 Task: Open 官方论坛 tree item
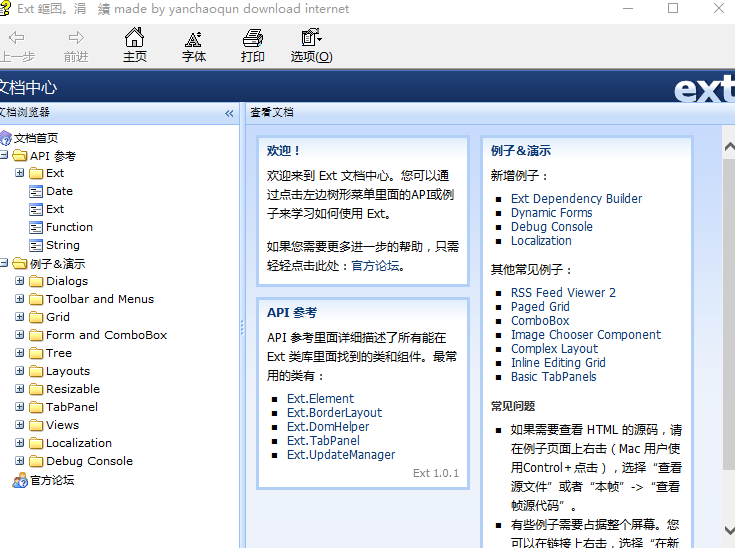point(51,480)
